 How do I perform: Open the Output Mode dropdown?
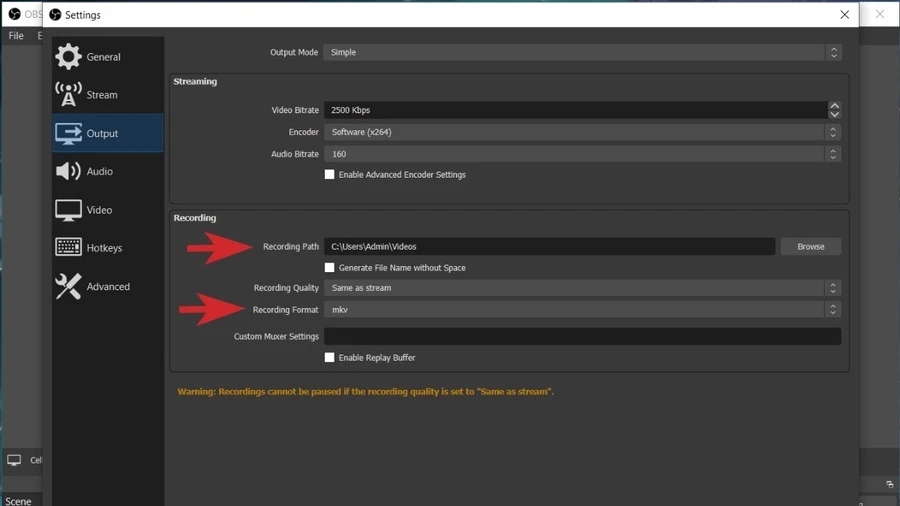(582, 52)
